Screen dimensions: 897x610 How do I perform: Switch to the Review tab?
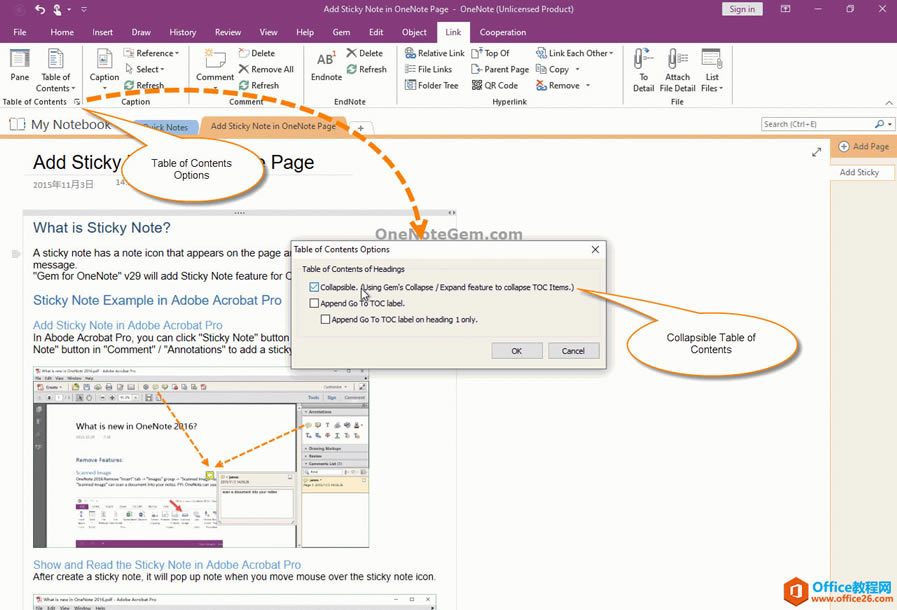click(228, 32)
